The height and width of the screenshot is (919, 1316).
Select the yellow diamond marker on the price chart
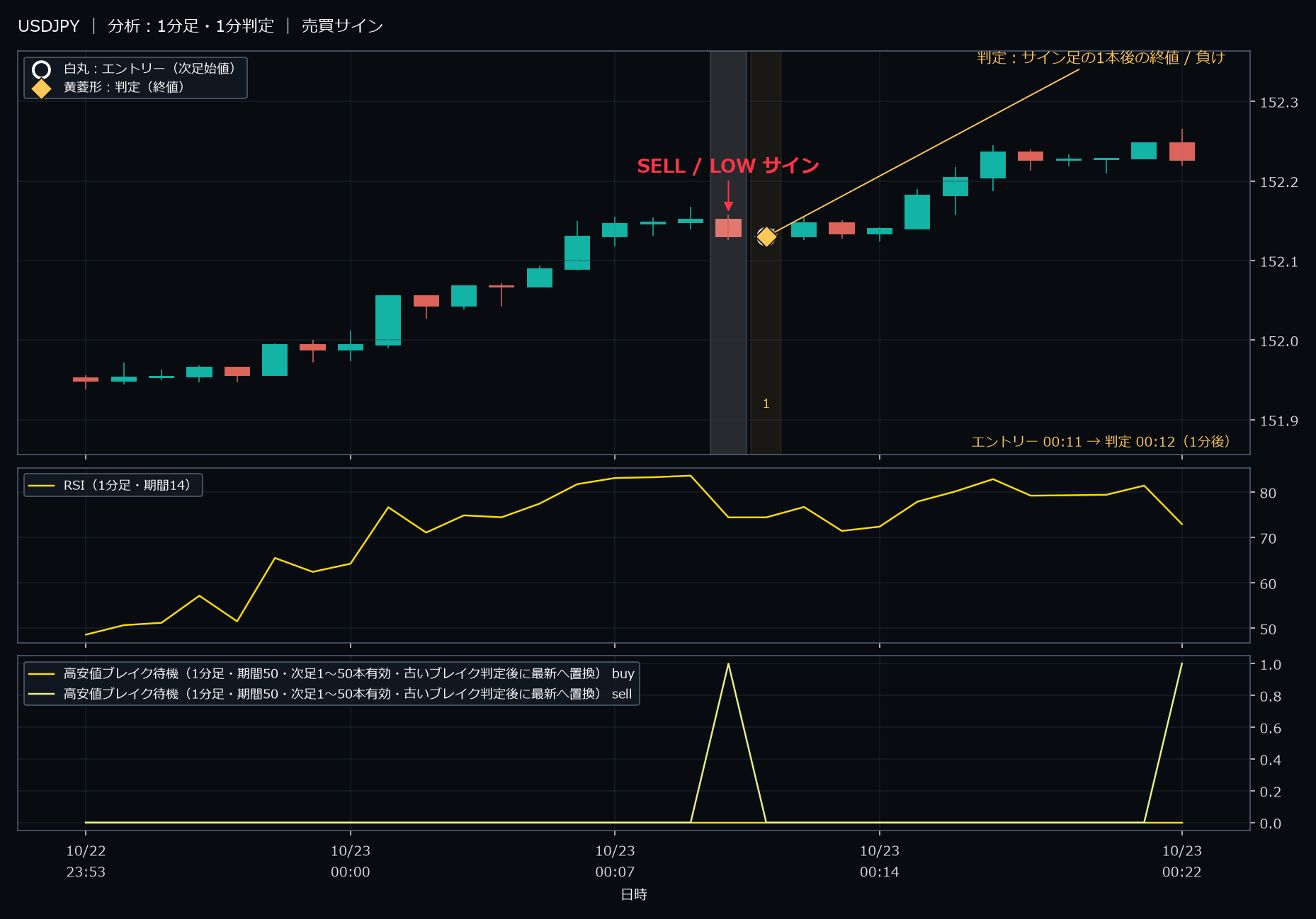pyautogui.click(x=766, y=236)
